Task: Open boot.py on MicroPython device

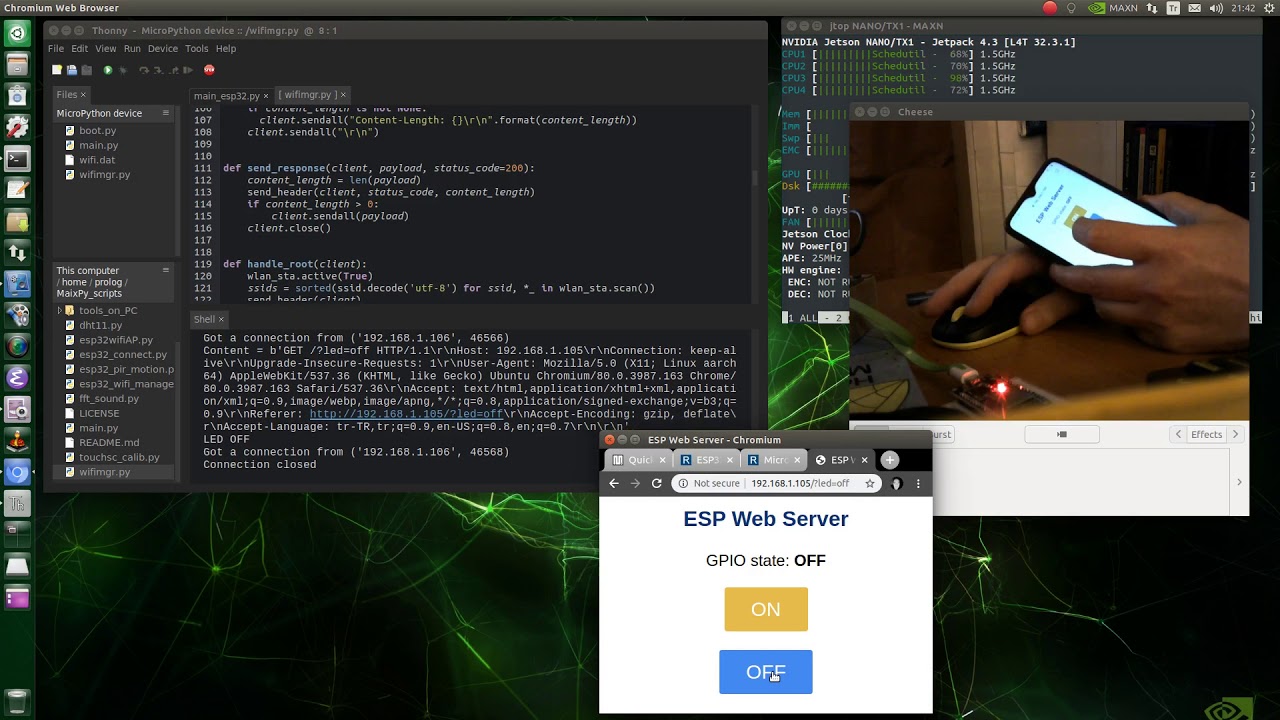Action: 97,130
